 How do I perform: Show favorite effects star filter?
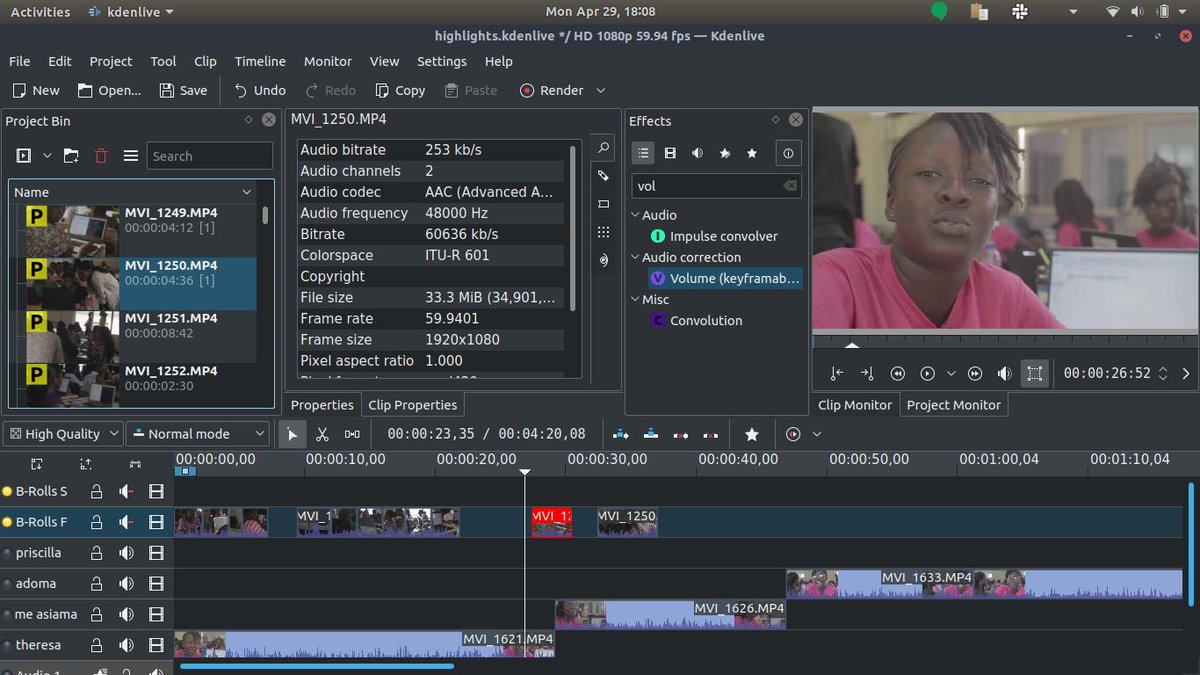click(x=752, y=153)
